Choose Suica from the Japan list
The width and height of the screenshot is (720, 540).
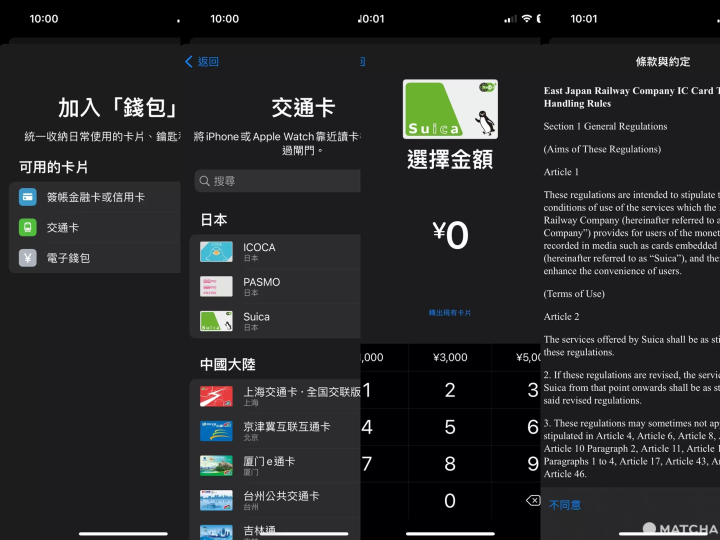(x=275, y=321)
